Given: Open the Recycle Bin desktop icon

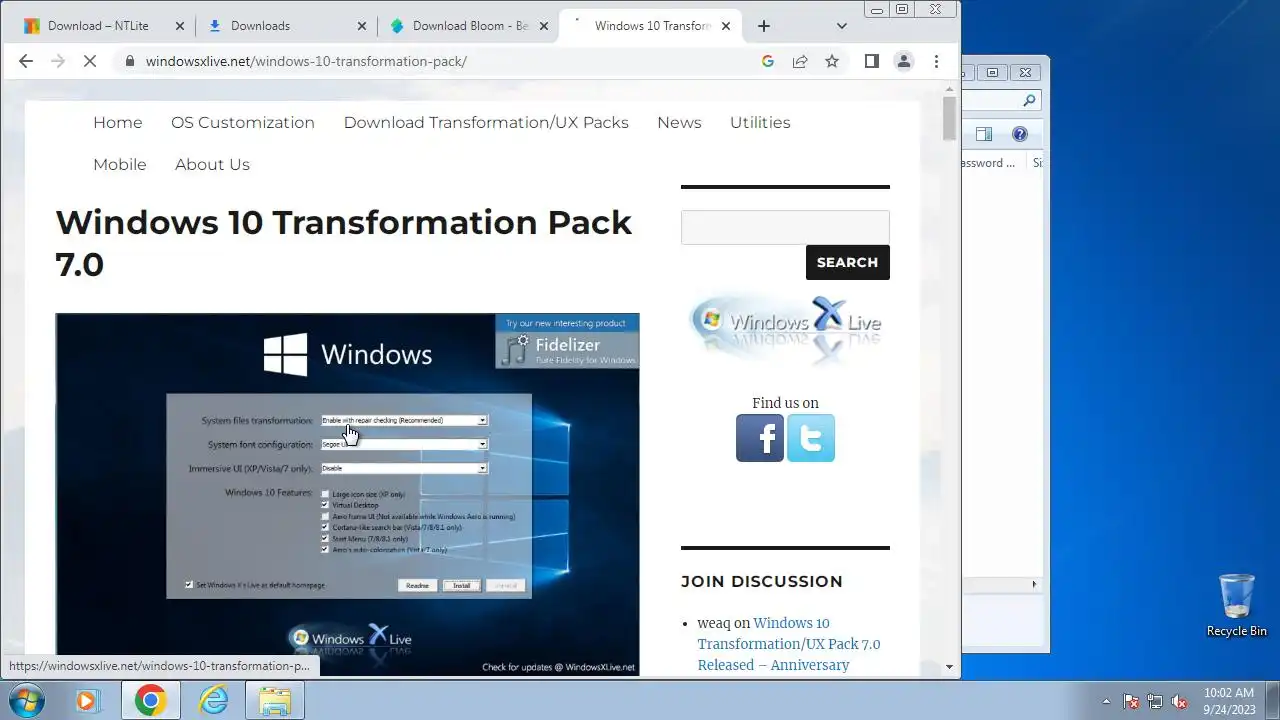Looking at the screenshot, I should point(1237,606).
